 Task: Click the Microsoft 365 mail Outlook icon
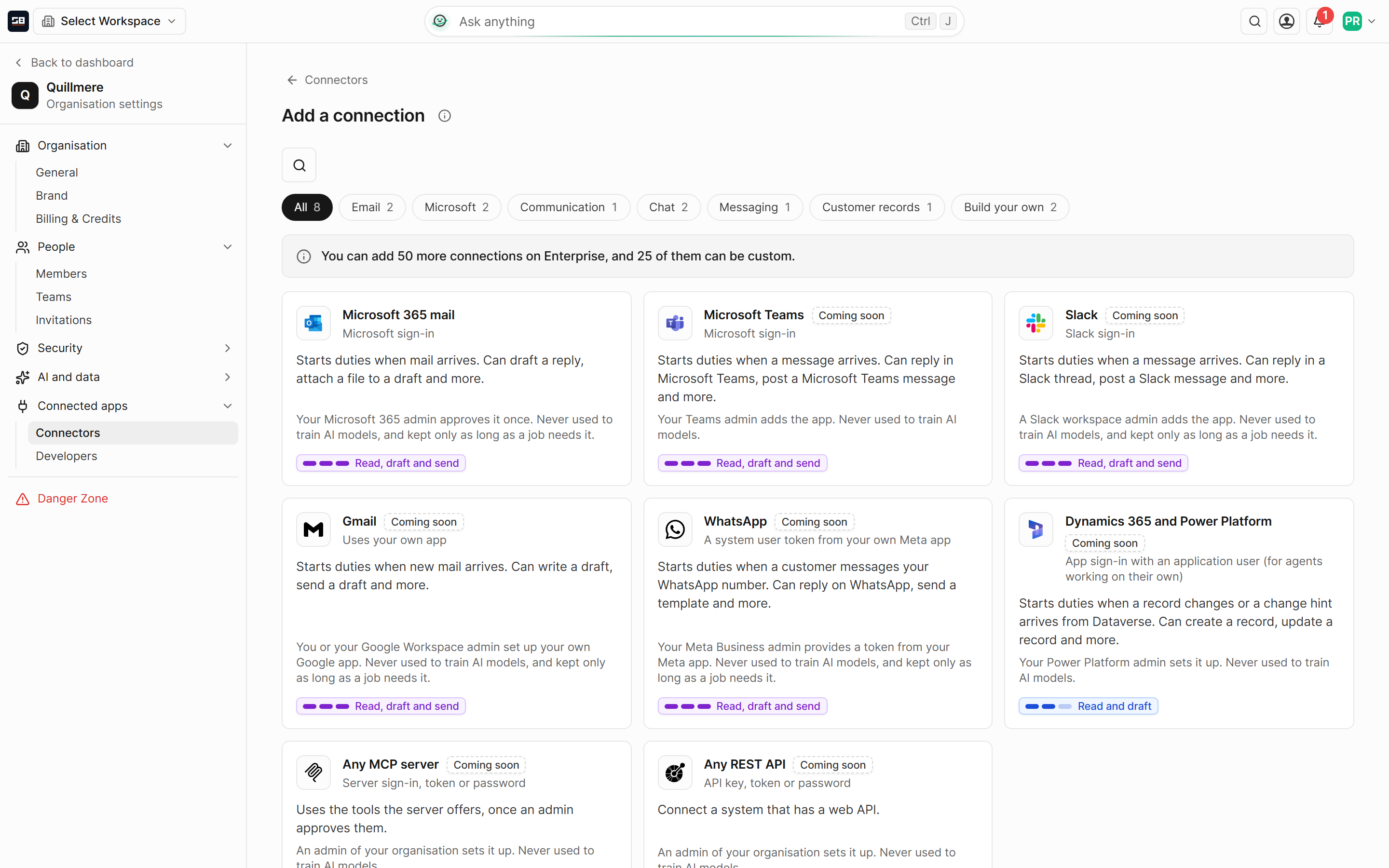tap(313, 323)
